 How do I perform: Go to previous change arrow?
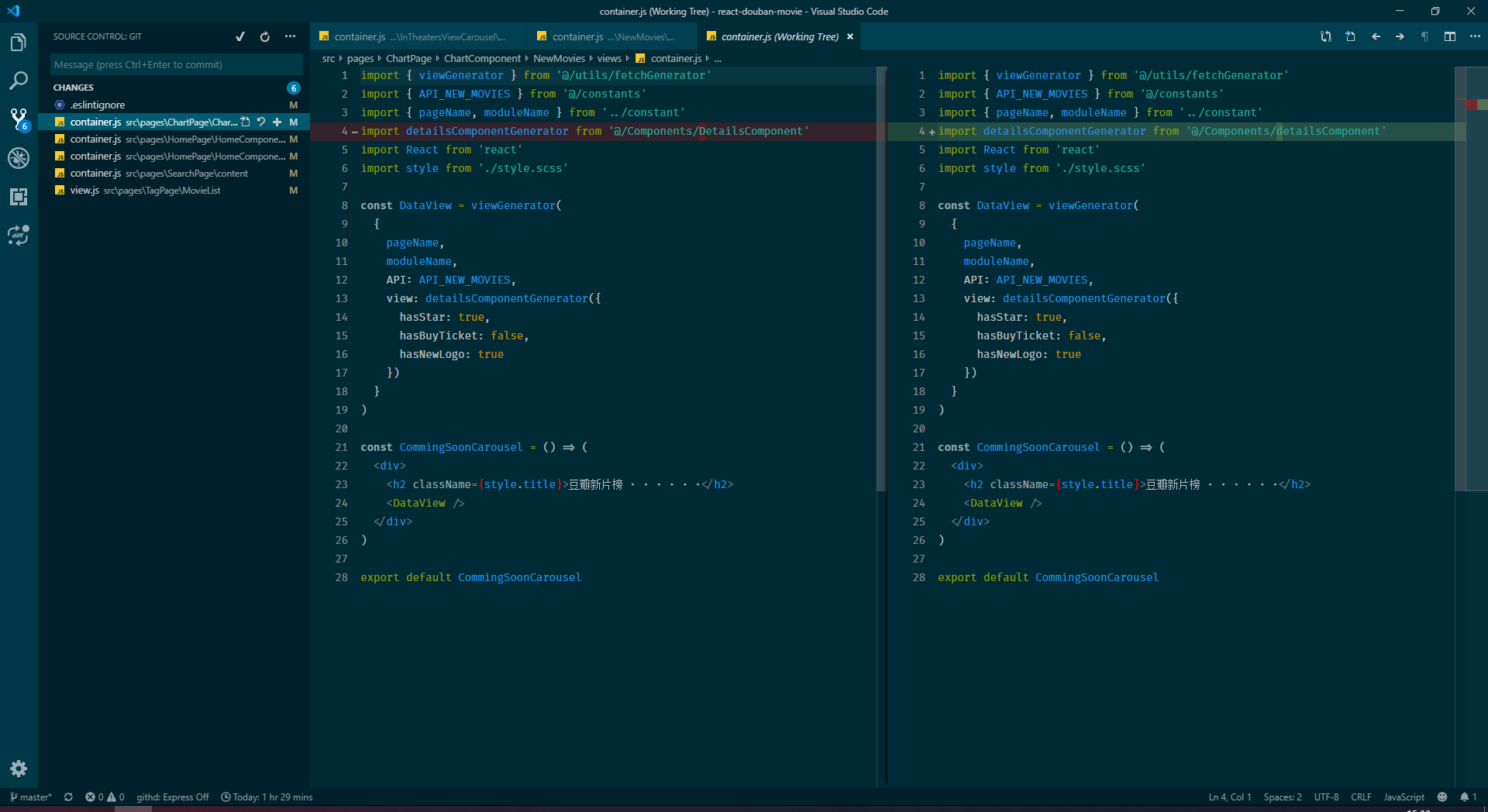1376,36
